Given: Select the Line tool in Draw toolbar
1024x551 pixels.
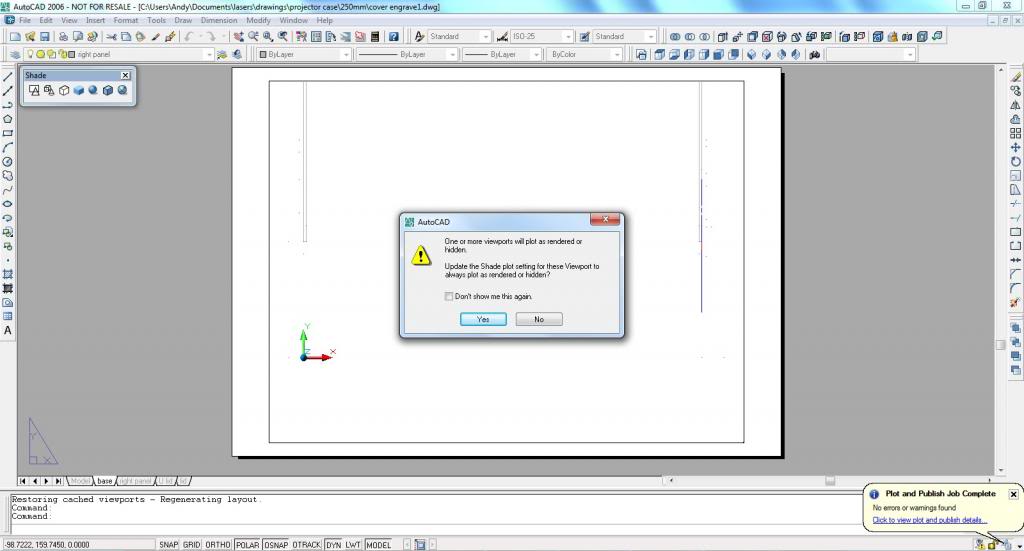Looking at the screenshot, I should [x=8, y=77].
